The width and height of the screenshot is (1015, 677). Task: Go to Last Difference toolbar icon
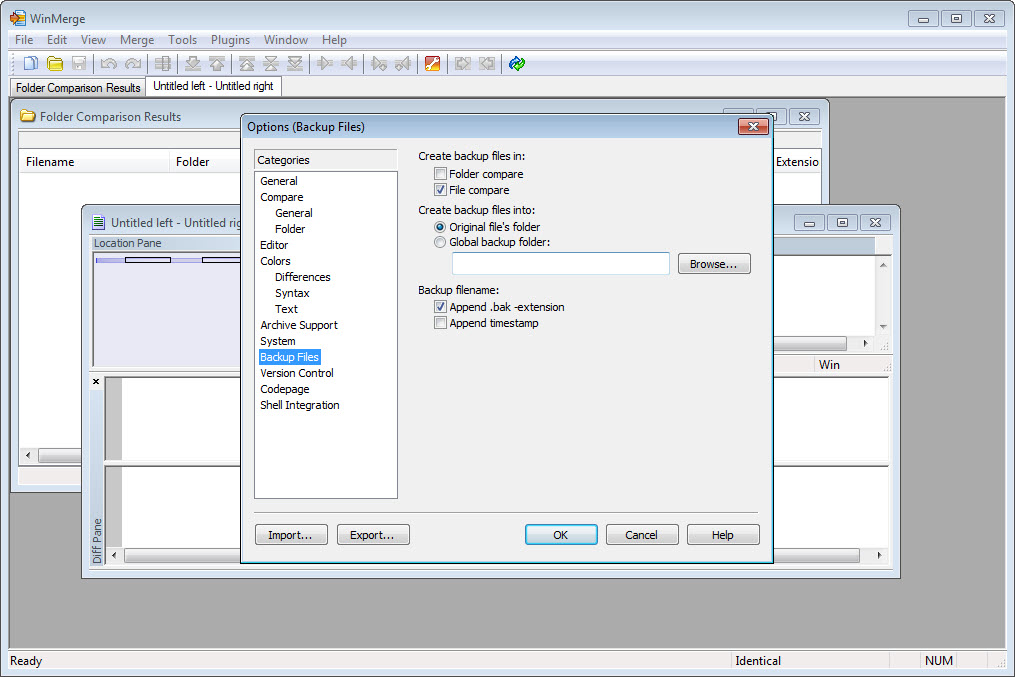click(295, 63)
